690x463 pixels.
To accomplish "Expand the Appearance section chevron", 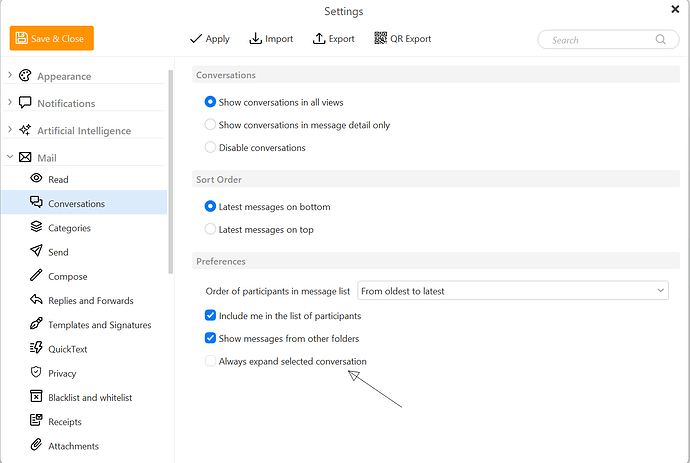I will click(x=10, y=75).
